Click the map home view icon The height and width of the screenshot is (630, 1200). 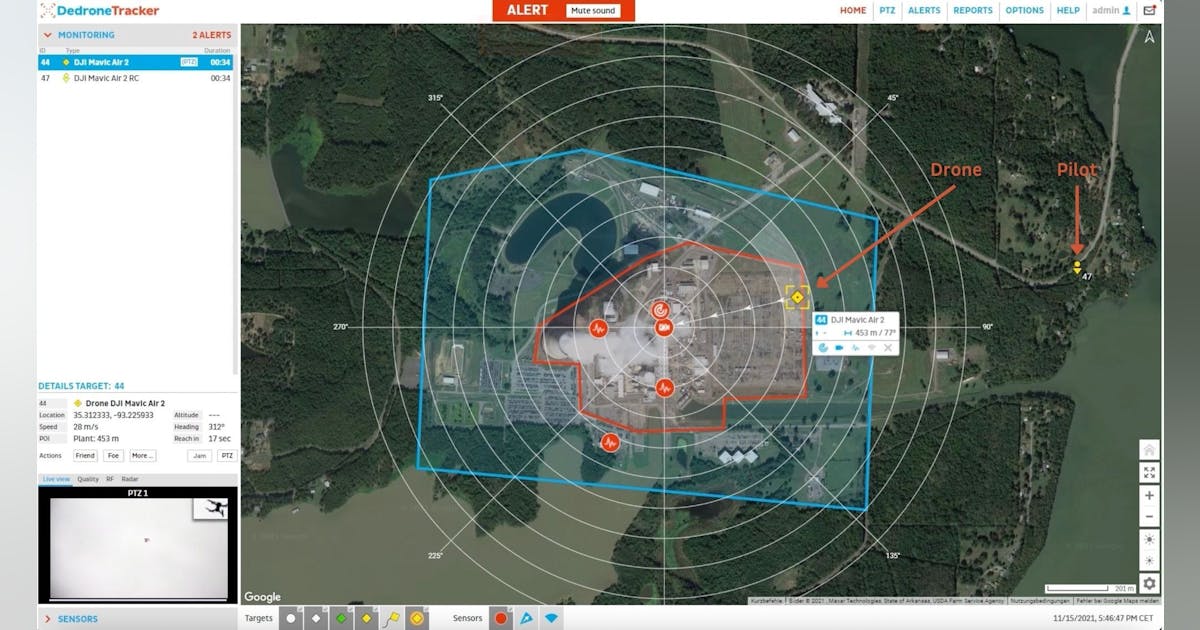tap(1150, 450)
